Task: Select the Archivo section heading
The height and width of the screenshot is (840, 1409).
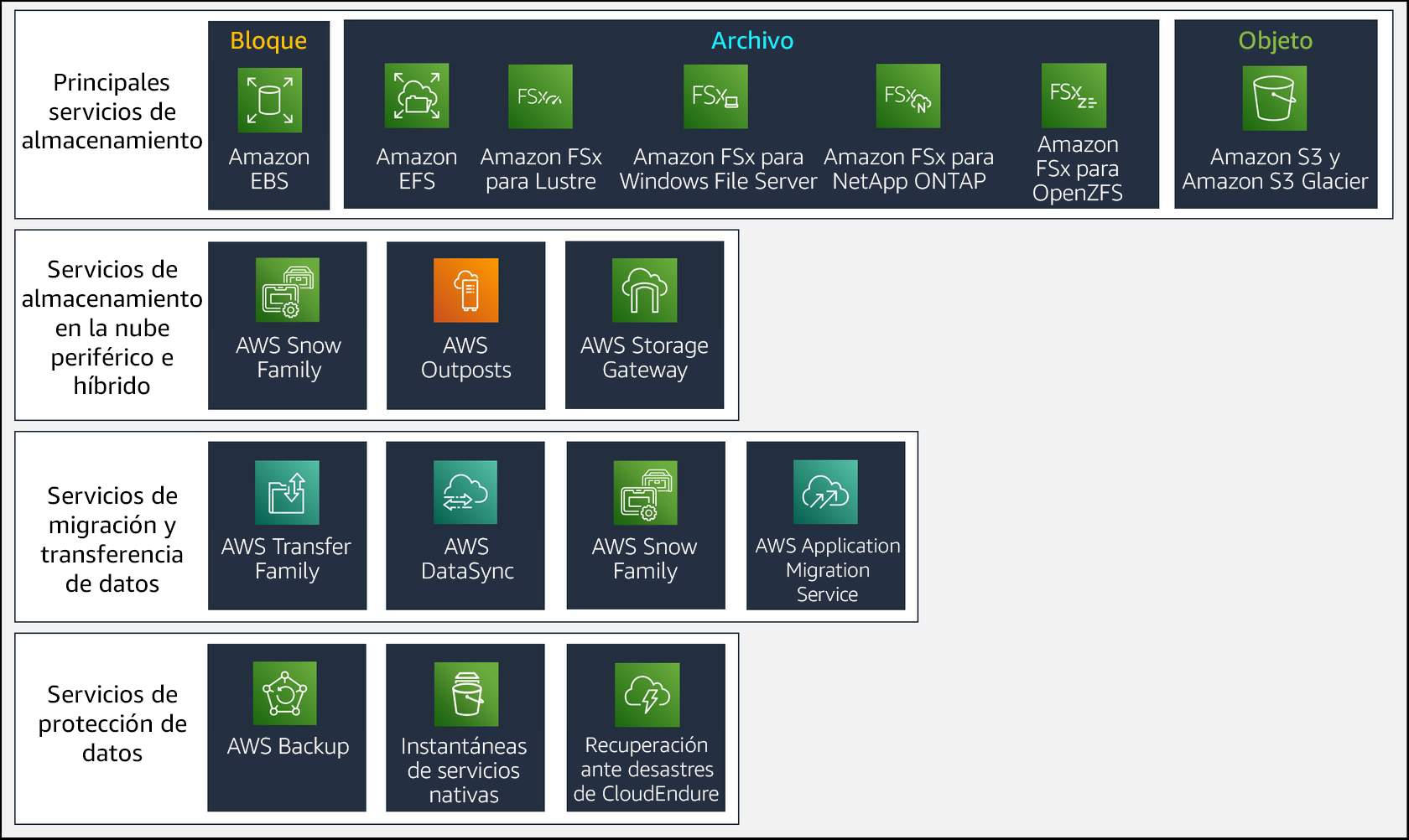Action: coord(751,40)
